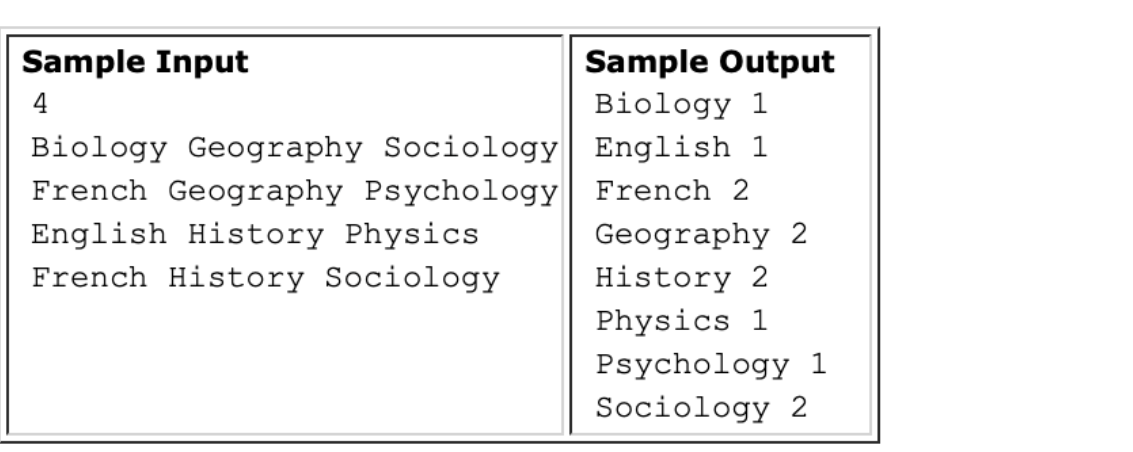Click the Physics 1 output line
The width and height of the screenshot is (1133, 452).
click(681, 322)
